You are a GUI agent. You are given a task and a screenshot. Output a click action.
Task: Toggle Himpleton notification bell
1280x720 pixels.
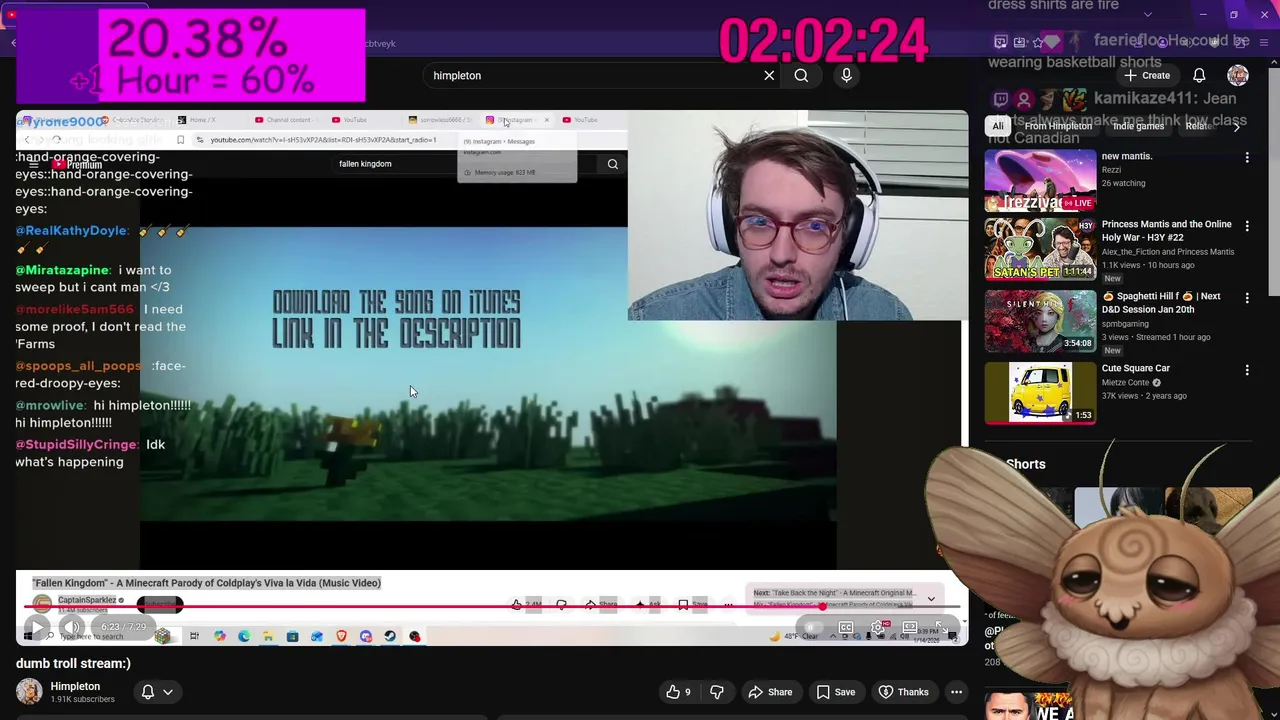(148, 692)
